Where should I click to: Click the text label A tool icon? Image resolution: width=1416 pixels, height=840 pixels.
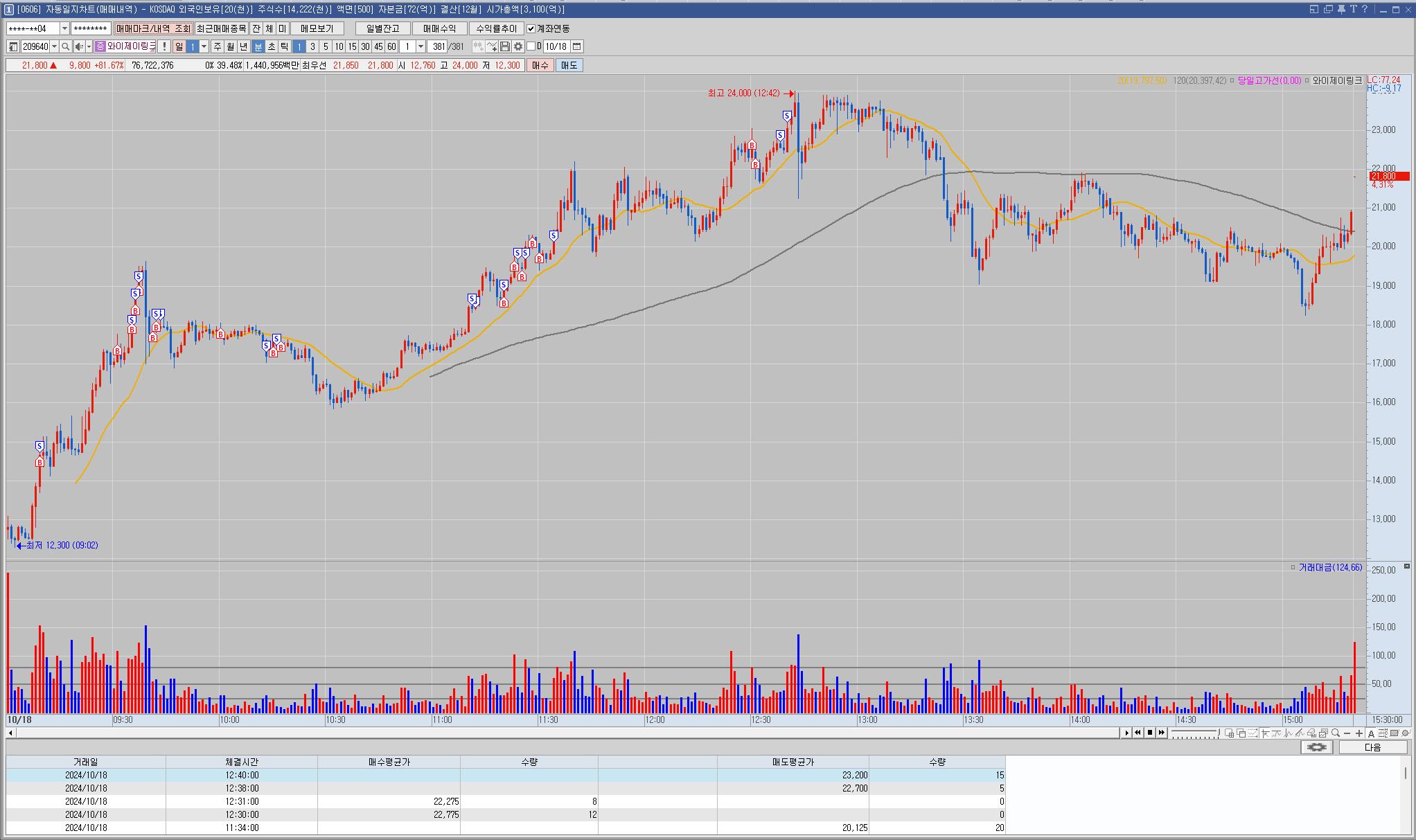click(x=1371, y=733)
